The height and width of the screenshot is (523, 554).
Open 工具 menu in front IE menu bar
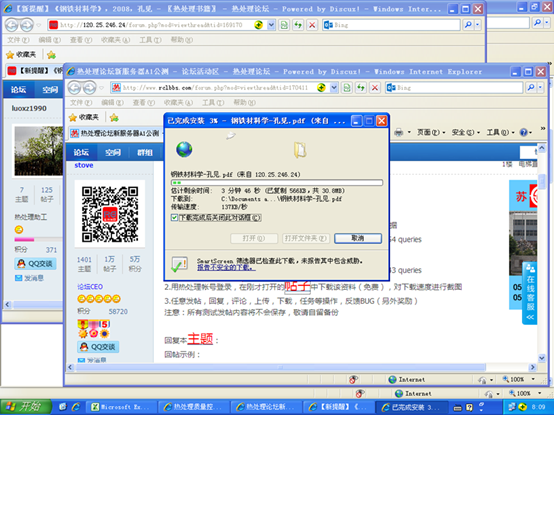point(213,102)
